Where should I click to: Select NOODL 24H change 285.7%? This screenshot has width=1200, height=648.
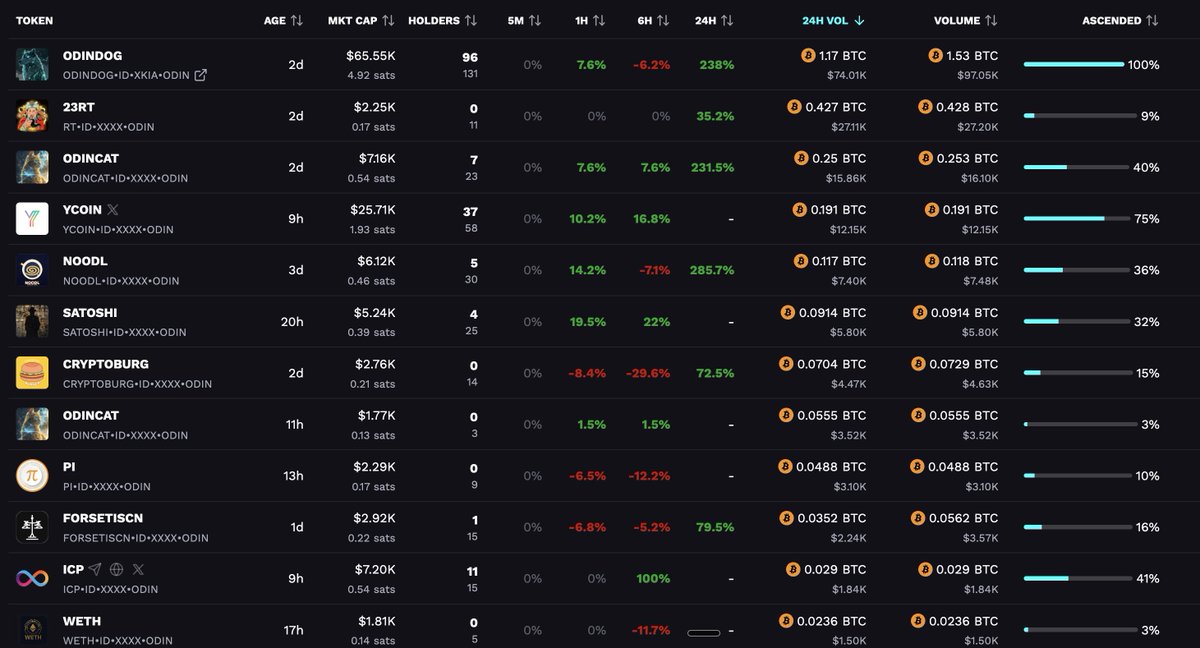(x=712, y=270)
